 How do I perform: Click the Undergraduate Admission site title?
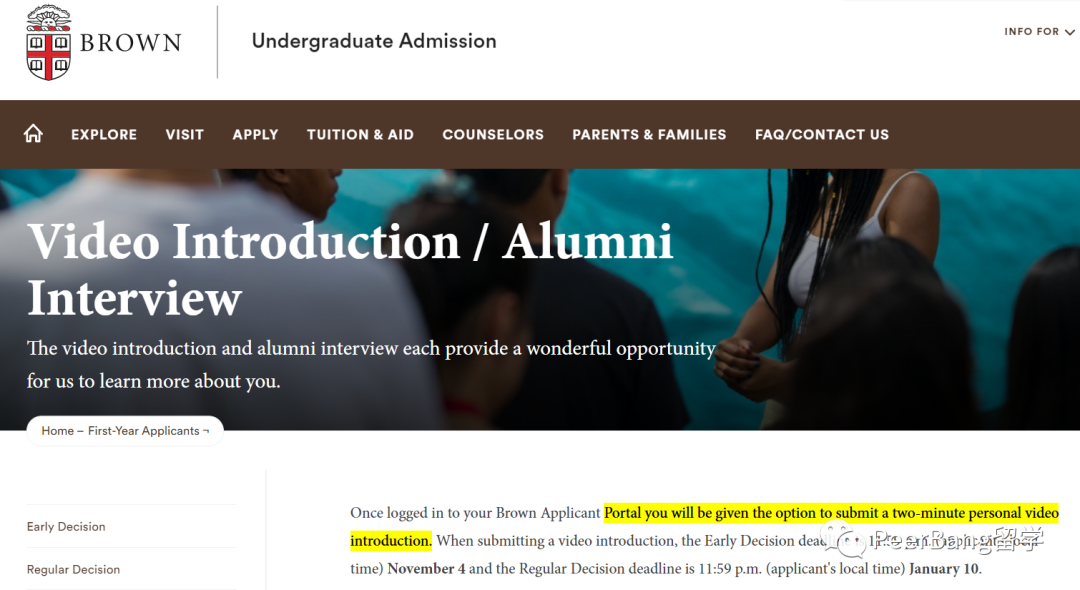[x=374, y=41]
